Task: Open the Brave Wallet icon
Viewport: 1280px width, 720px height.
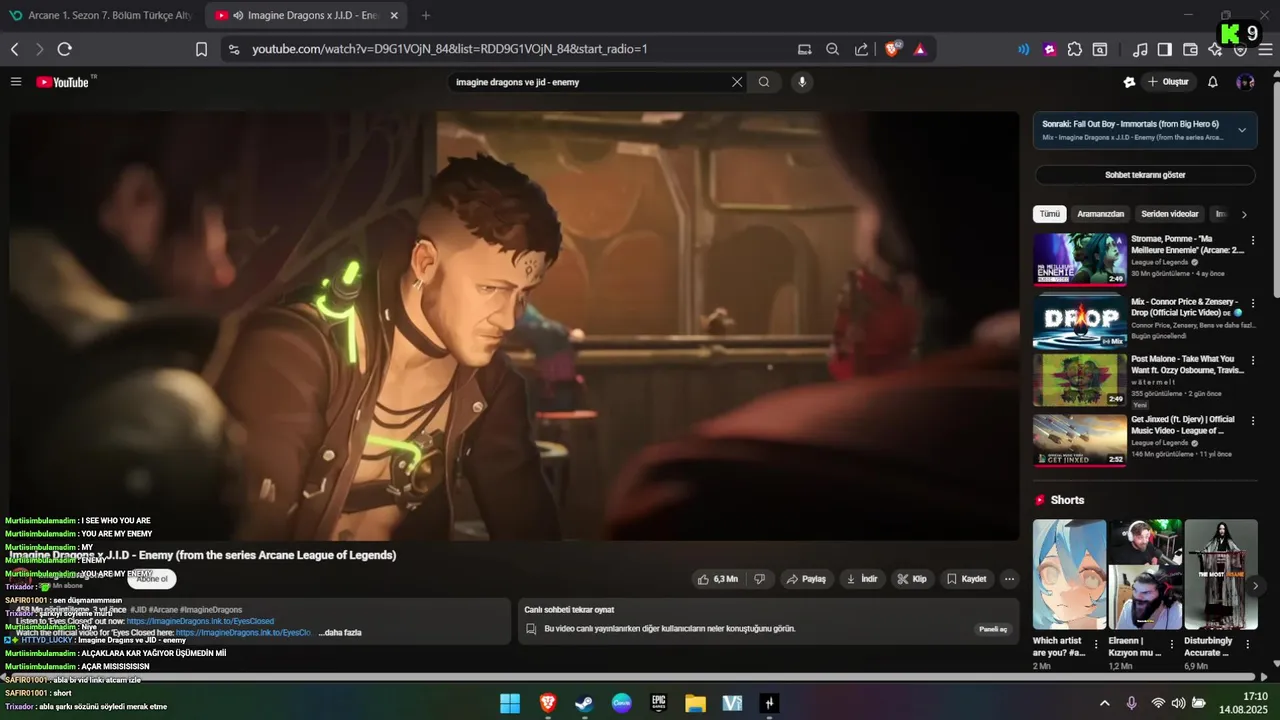Action: (1190, 49)
